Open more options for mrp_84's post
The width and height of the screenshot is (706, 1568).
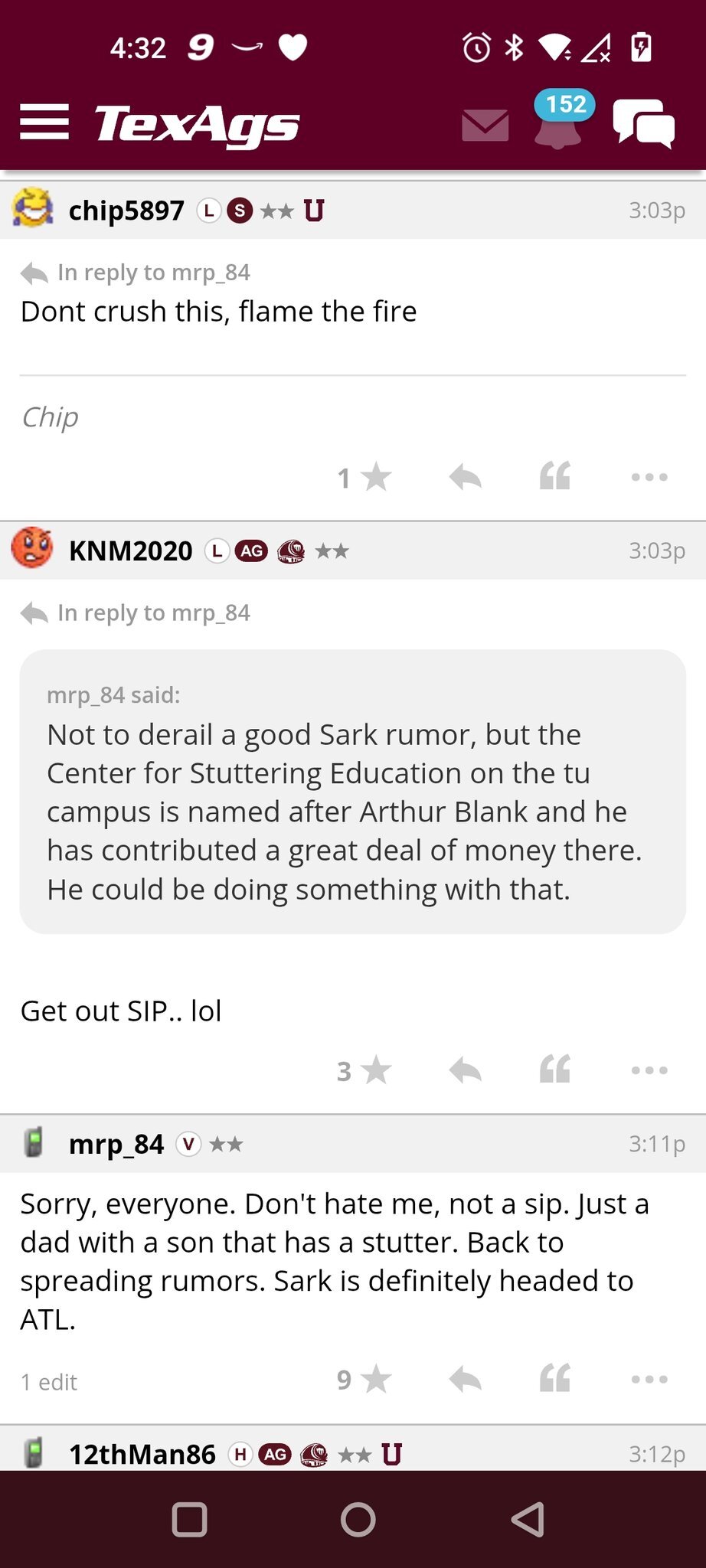click(649, 1380)
